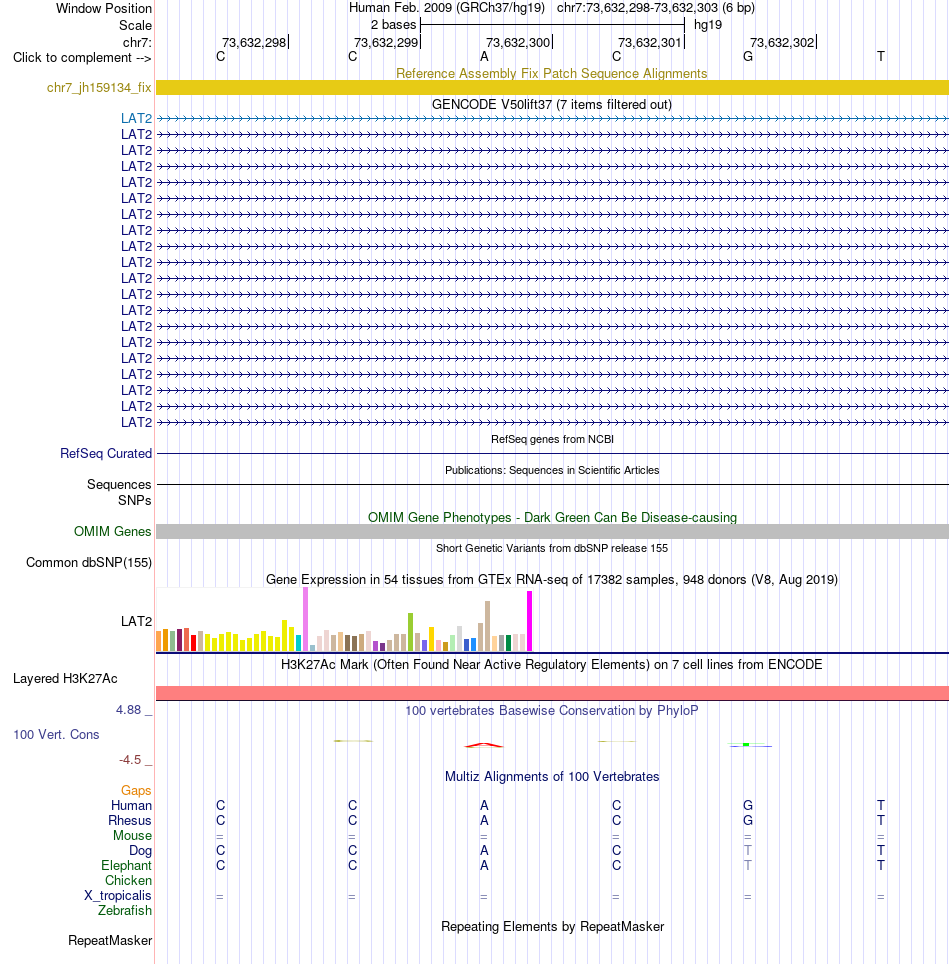Viewport: 950px width, 964px height.
Task: Click the Layered H3K27Ac label
Action: click(65, 678)
